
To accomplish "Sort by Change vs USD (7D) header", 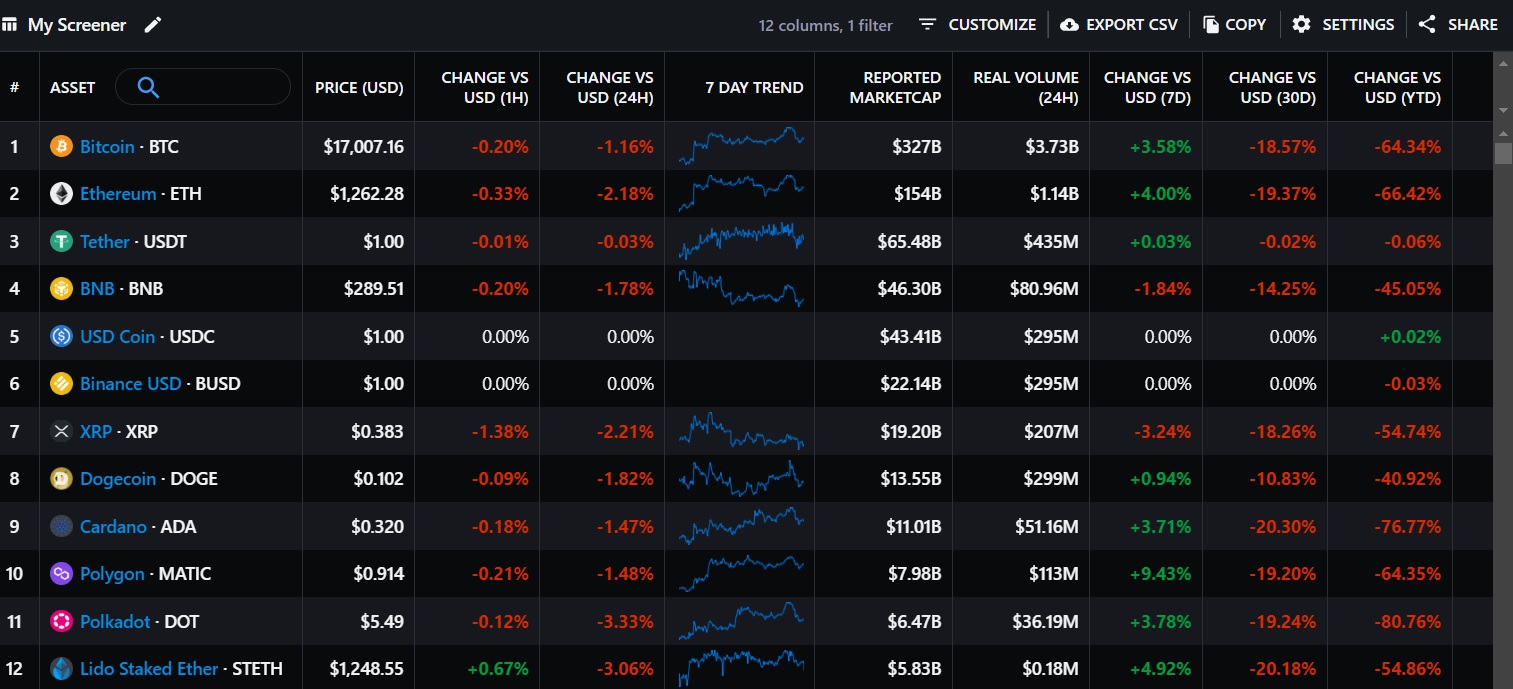I will tap(1148, 87).
